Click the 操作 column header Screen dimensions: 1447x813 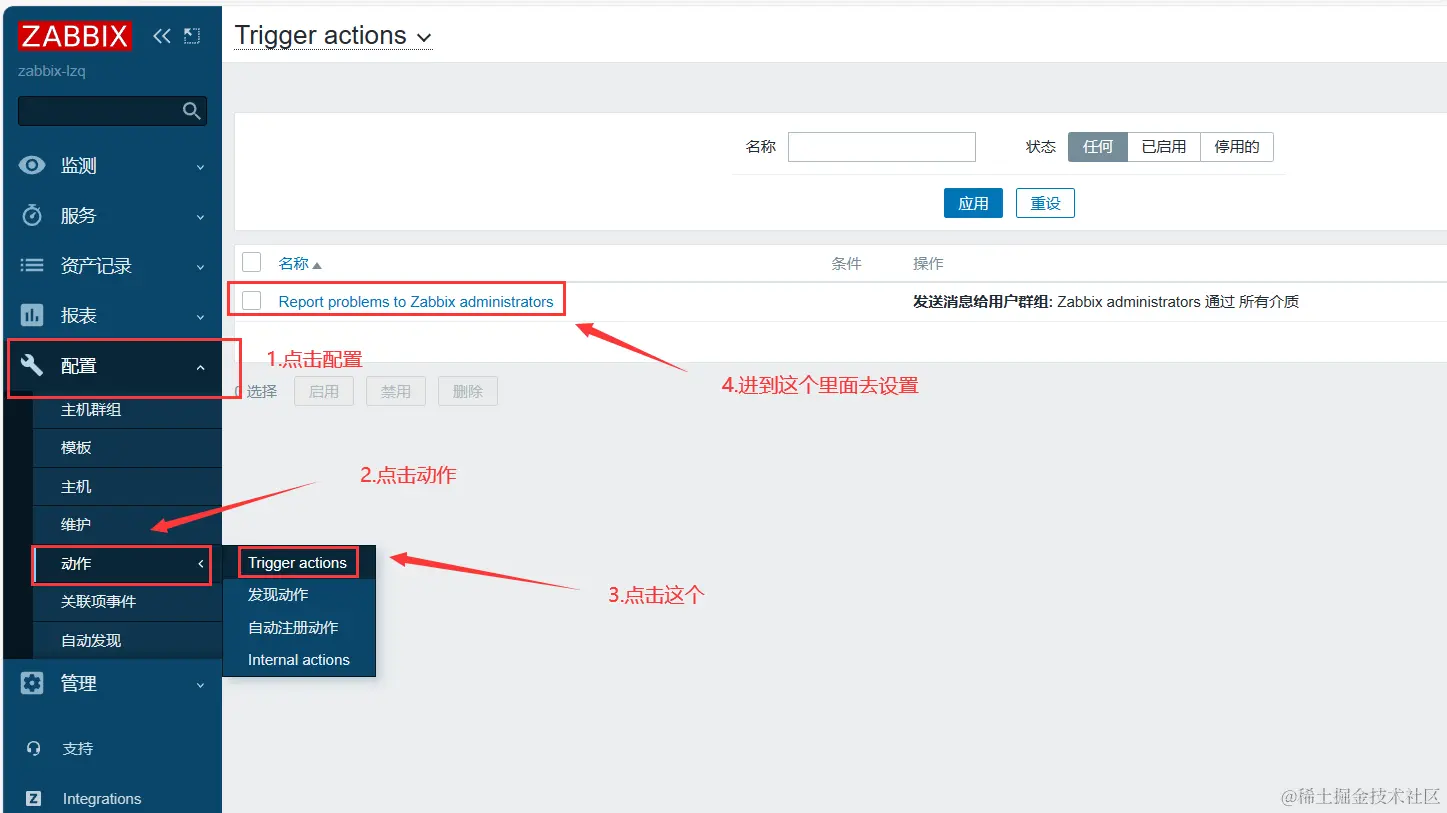[928, 264]
